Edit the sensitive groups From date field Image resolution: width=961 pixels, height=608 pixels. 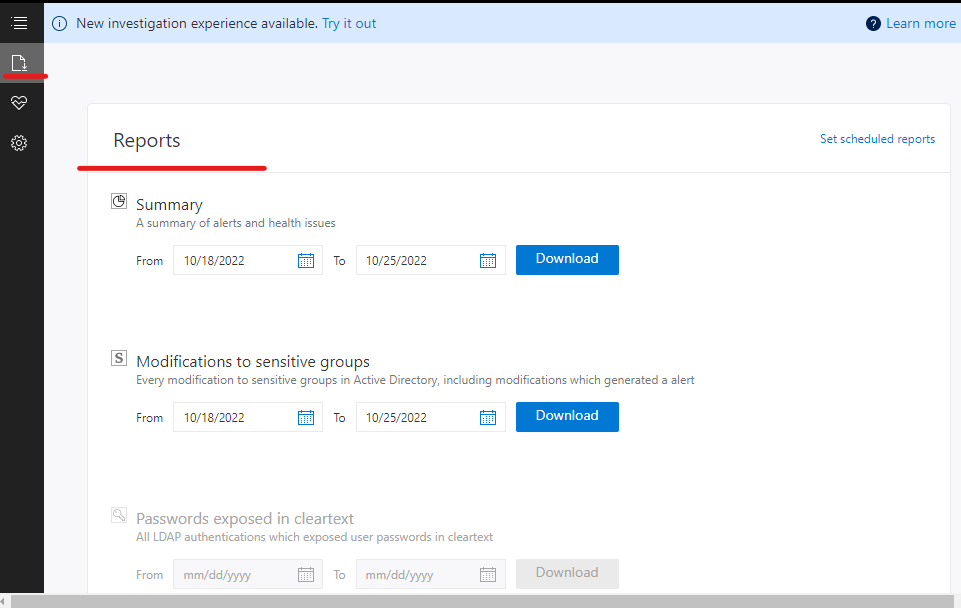pyautogui.click(x=248, y=417)
